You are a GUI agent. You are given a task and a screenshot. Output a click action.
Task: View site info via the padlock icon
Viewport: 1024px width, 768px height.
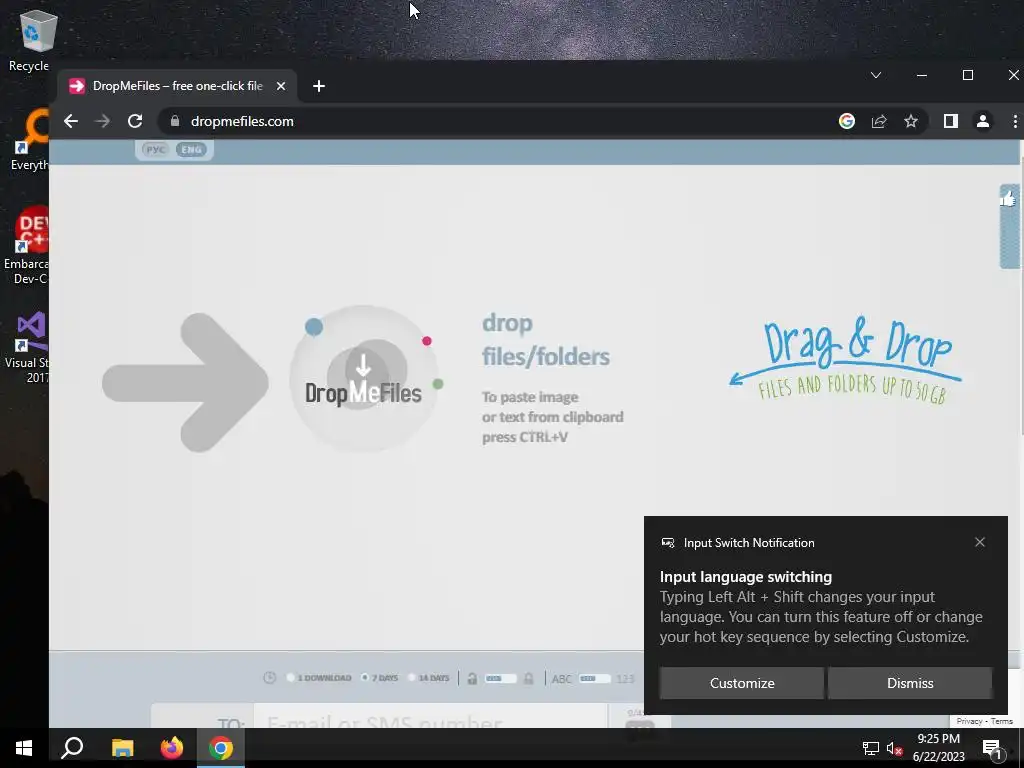point(174,121)
